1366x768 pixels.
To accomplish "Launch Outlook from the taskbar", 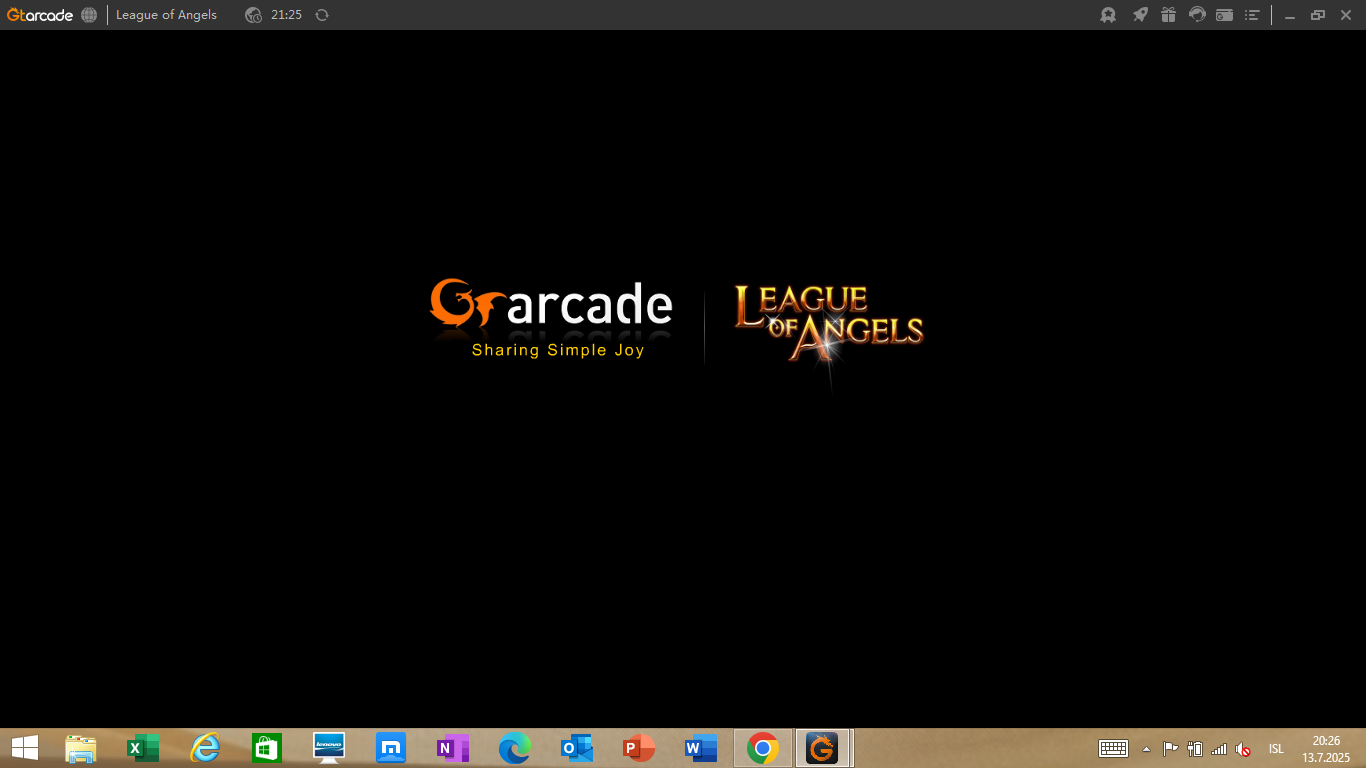I will point(577,748).
